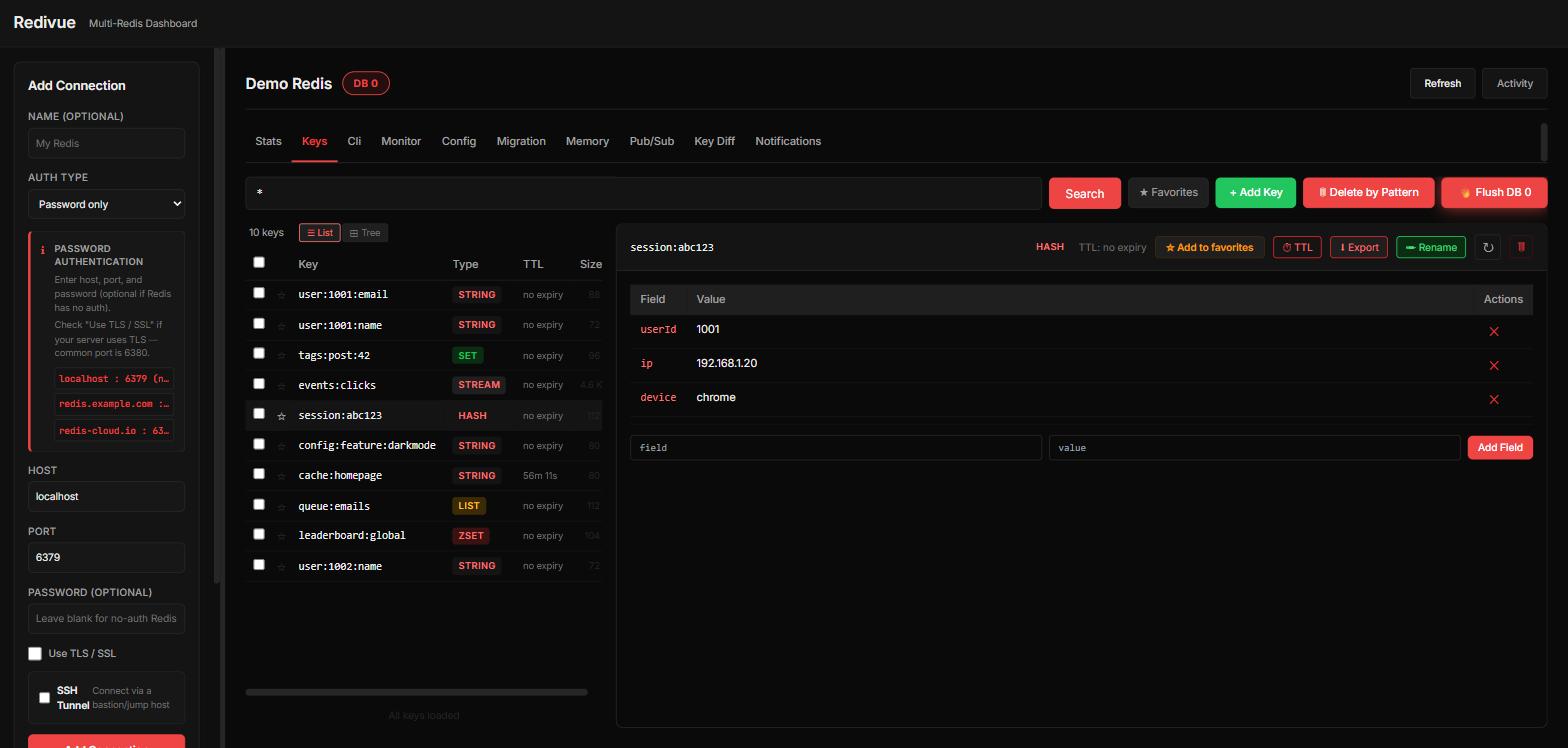Click the reload icon for session:abc123

(1488, 247)
